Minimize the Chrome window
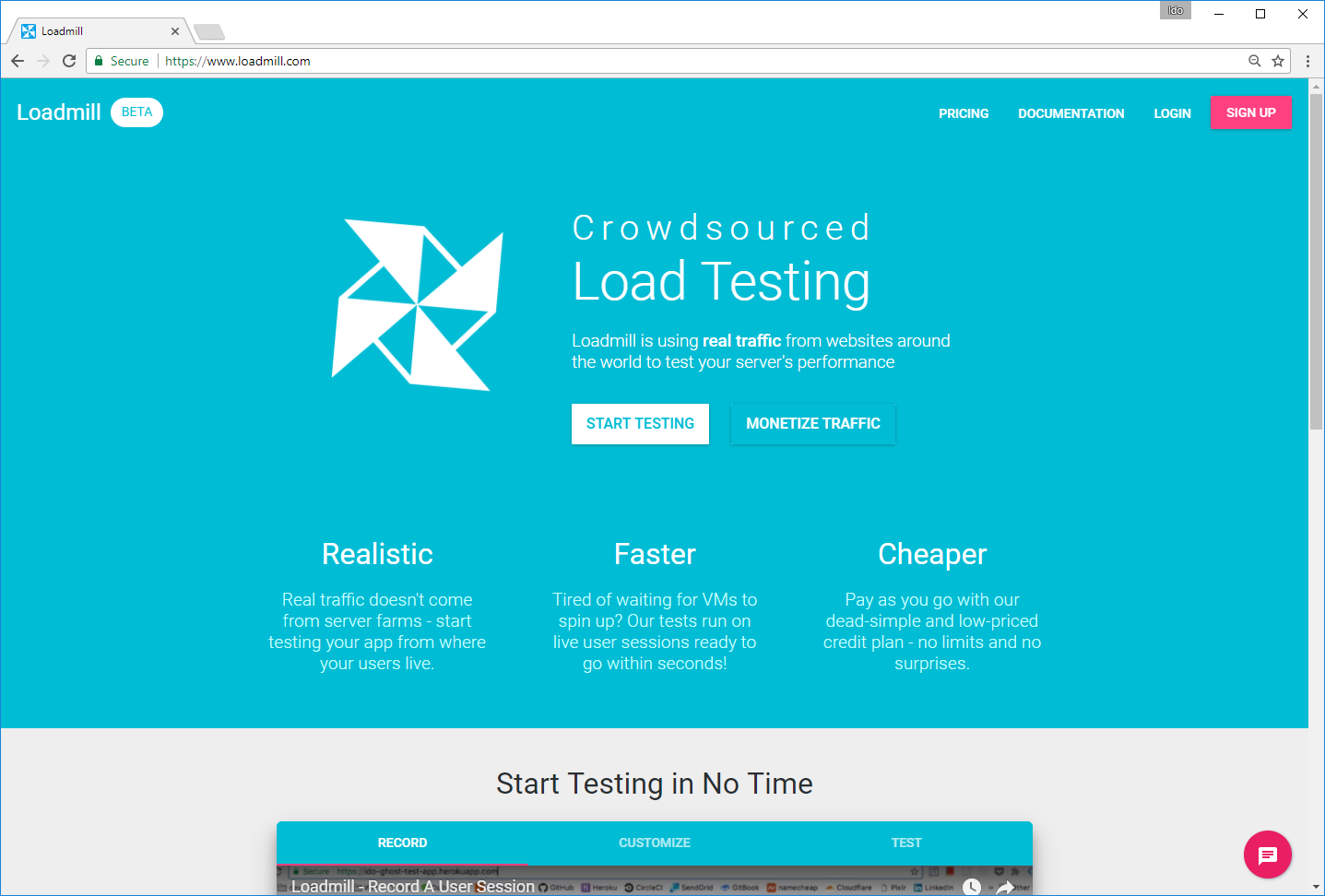This screenshot has height=896, width=1325. (1219, 14)
